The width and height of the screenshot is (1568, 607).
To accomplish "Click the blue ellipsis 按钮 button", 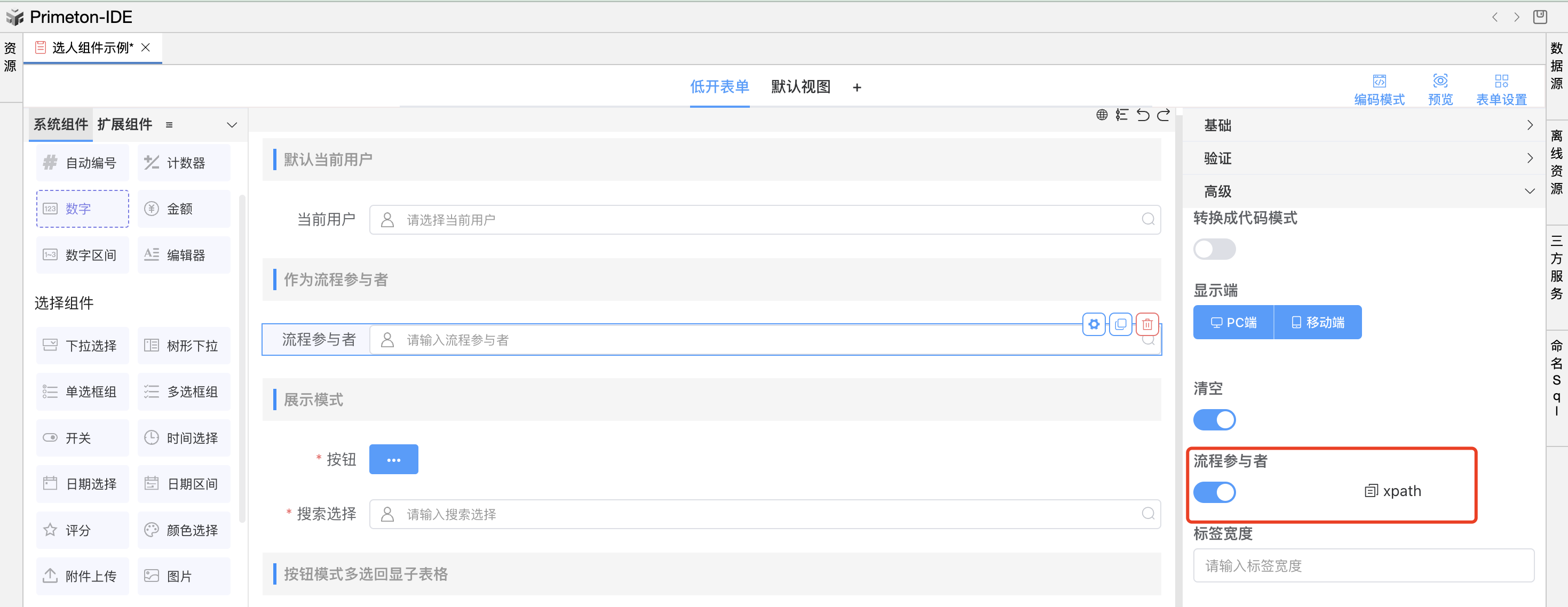I will pos(393,459).
